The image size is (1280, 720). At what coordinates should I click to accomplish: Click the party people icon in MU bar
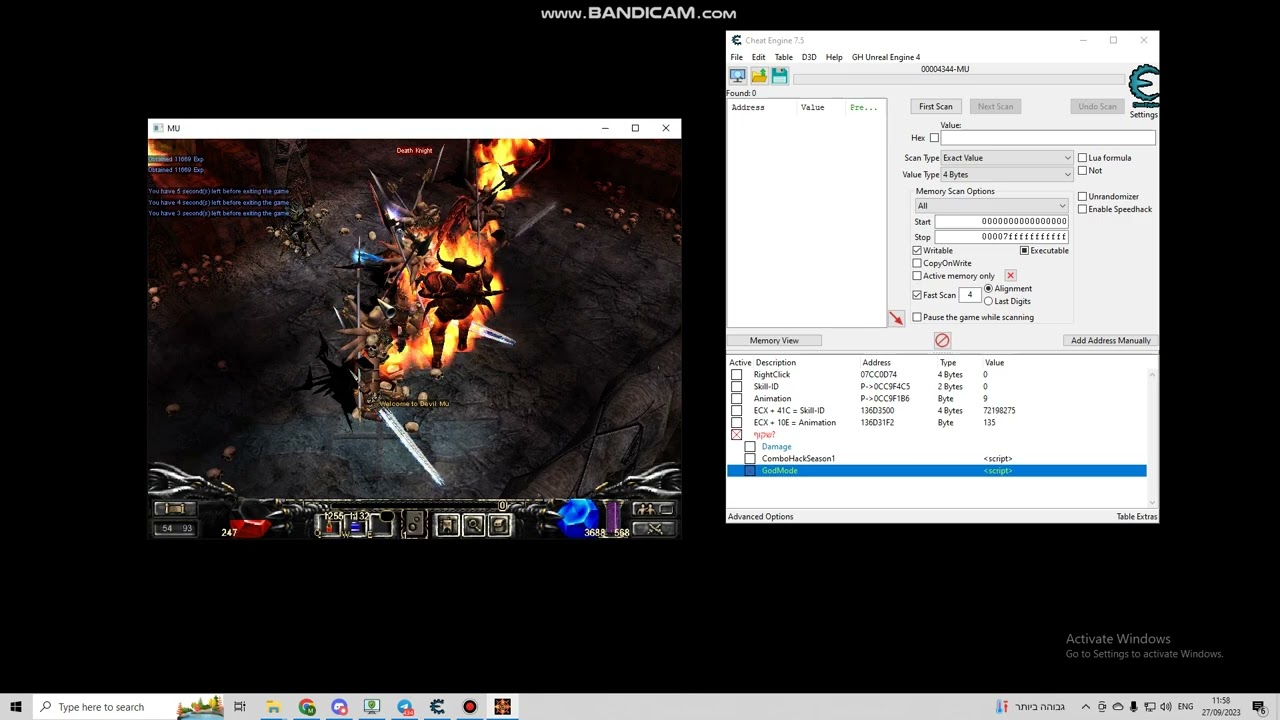(x=654, y=509)
